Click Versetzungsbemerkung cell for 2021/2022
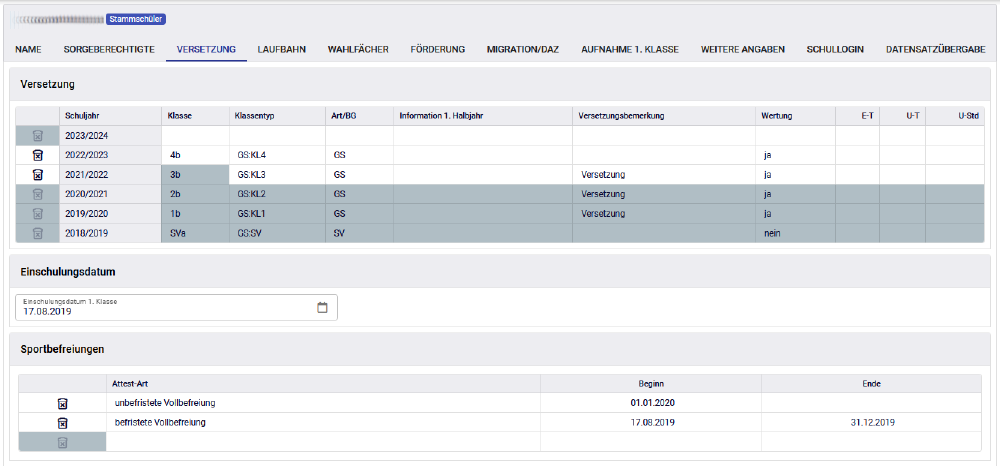 click(662, 174)
